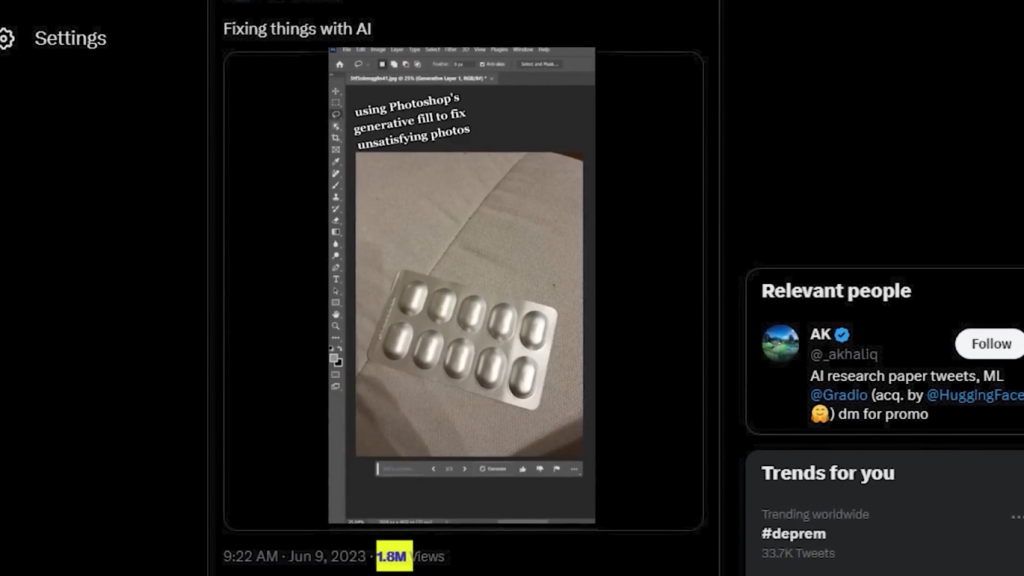The height and width of the screenshot is (576, 1024).
Task: Give thumbs up to the variation
Action: point(522,469)
